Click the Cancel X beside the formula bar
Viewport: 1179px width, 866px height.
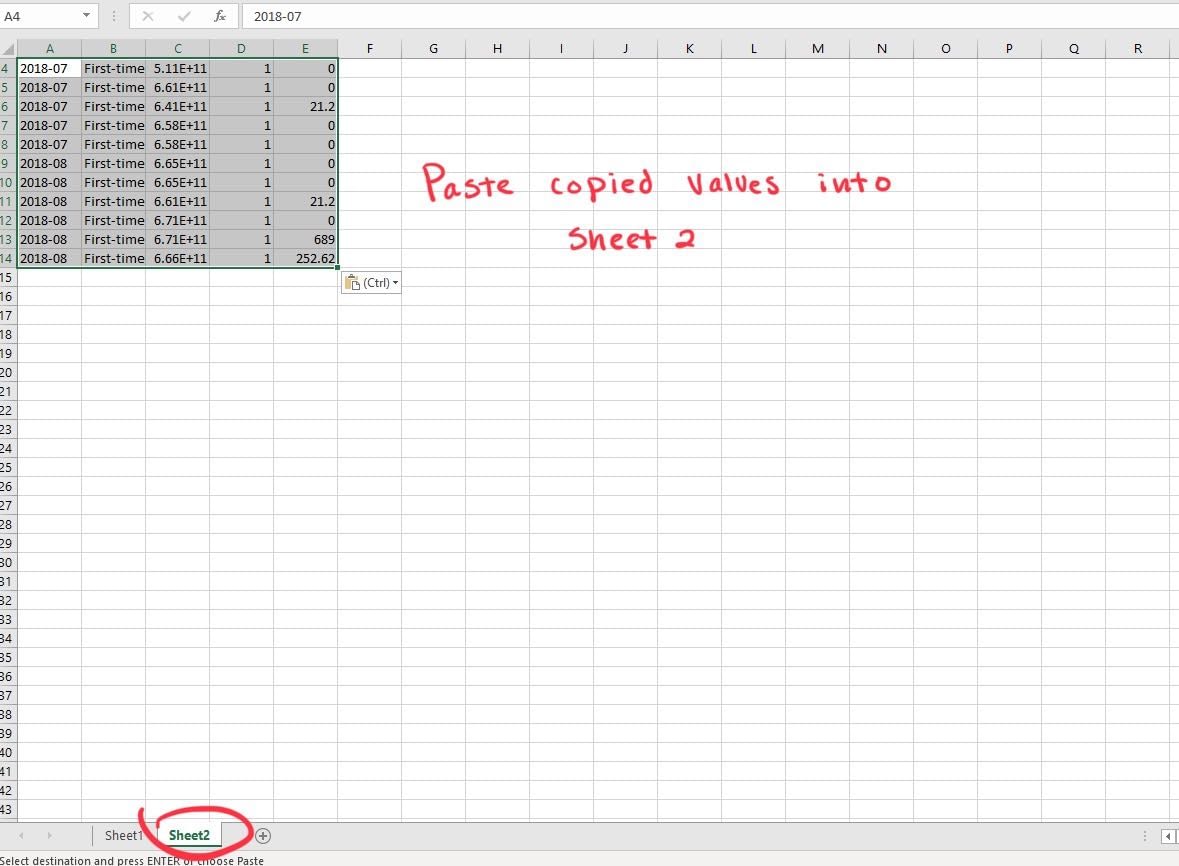click(147, 16)
